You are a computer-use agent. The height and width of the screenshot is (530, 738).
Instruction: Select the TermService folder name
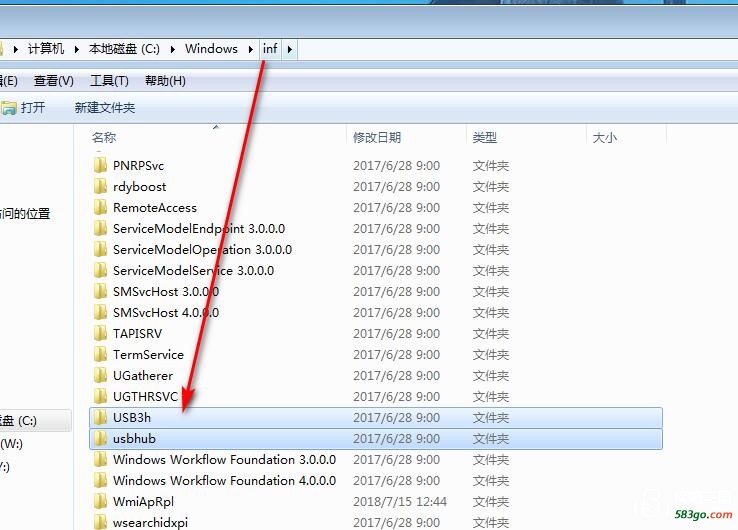coord(148,354)
